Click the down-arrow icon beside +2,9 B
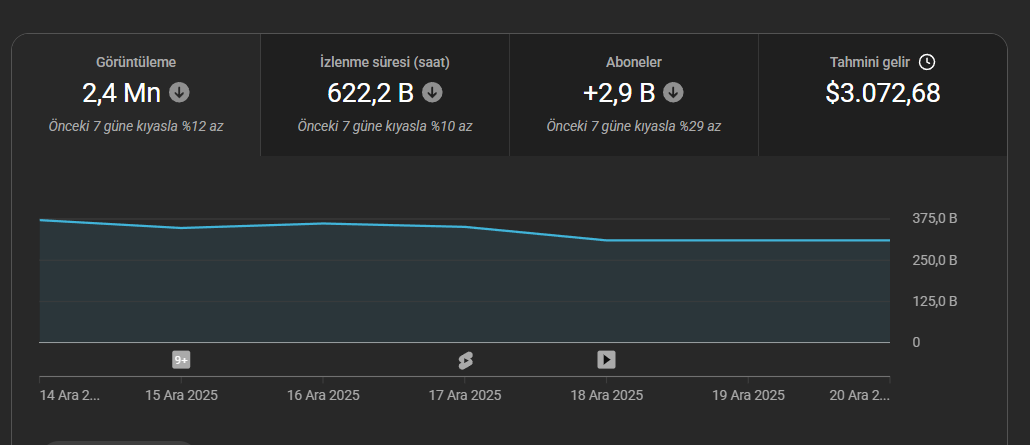Image resolution: width=1030 pixels, height=445 pixels. pyautogui.click(x=673, y=93)
